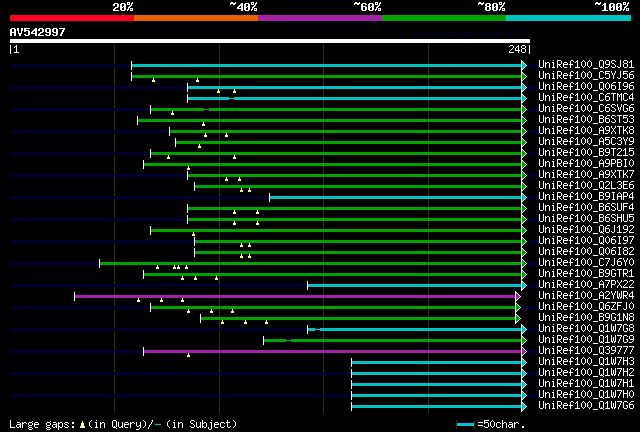Click the Large gaps legend text
640x432 pixels.
(123, 424)
